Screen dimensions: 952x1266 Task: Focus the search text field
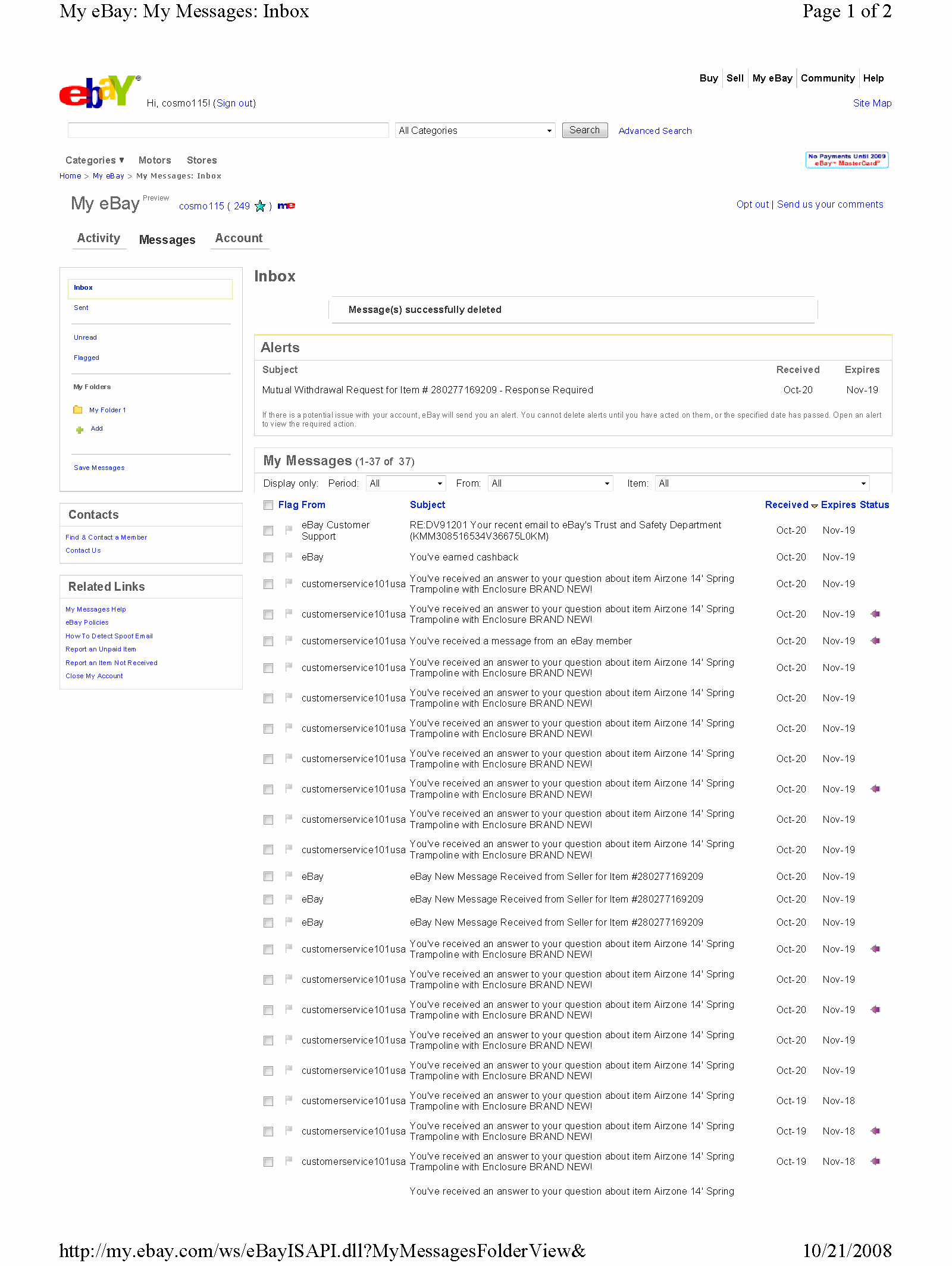pyautogui.click(x=228, y=130)
